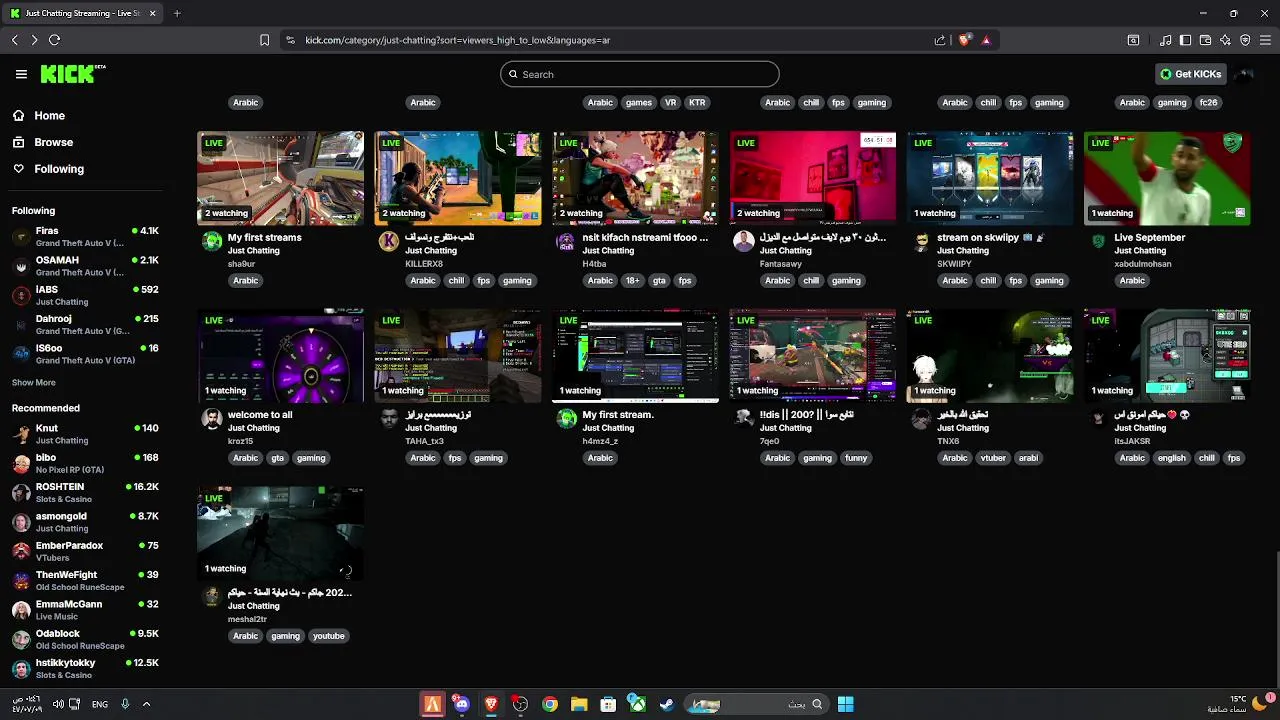Open the Brave VPN shield icon

click(1245, 40)
